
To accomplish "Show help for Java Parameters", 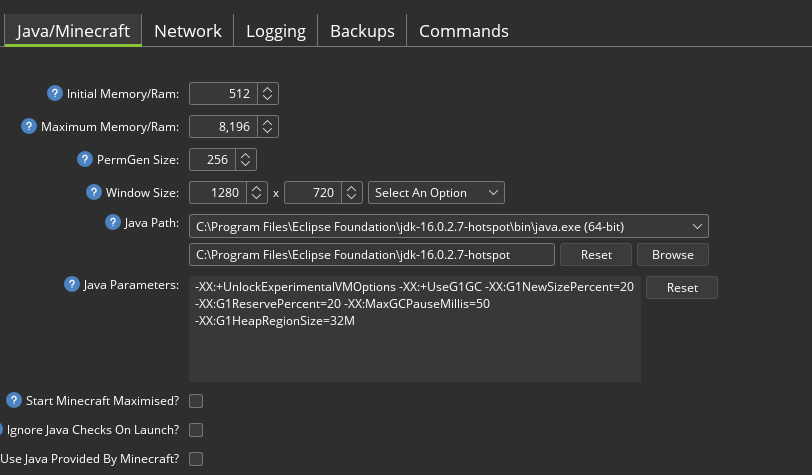I will (72, 284).
